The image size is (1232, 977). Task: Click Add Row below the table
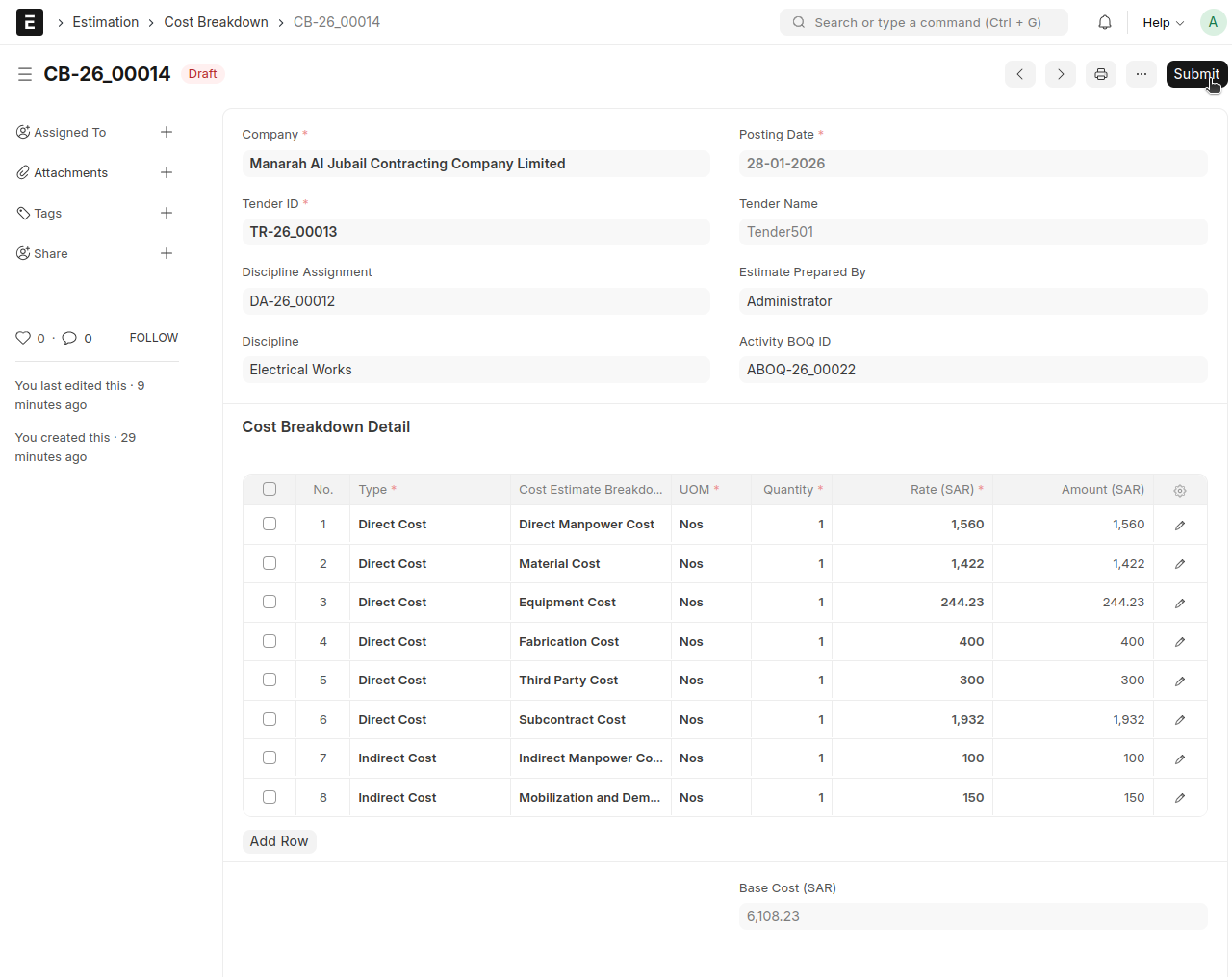coord(279,841)
